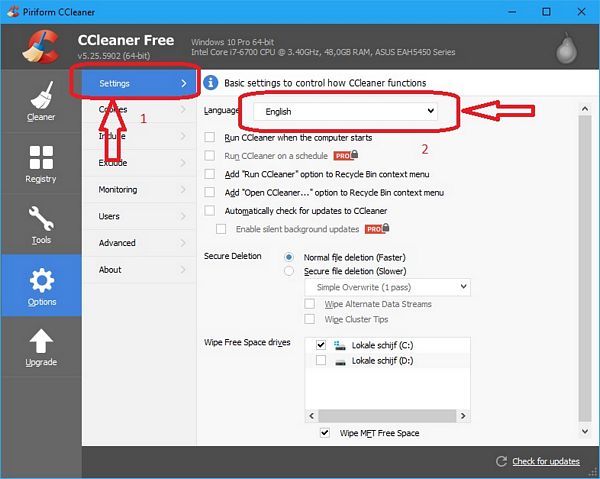Click chevron next to Users
This screenshot has height=479, width=600.
tap(183, 216)
